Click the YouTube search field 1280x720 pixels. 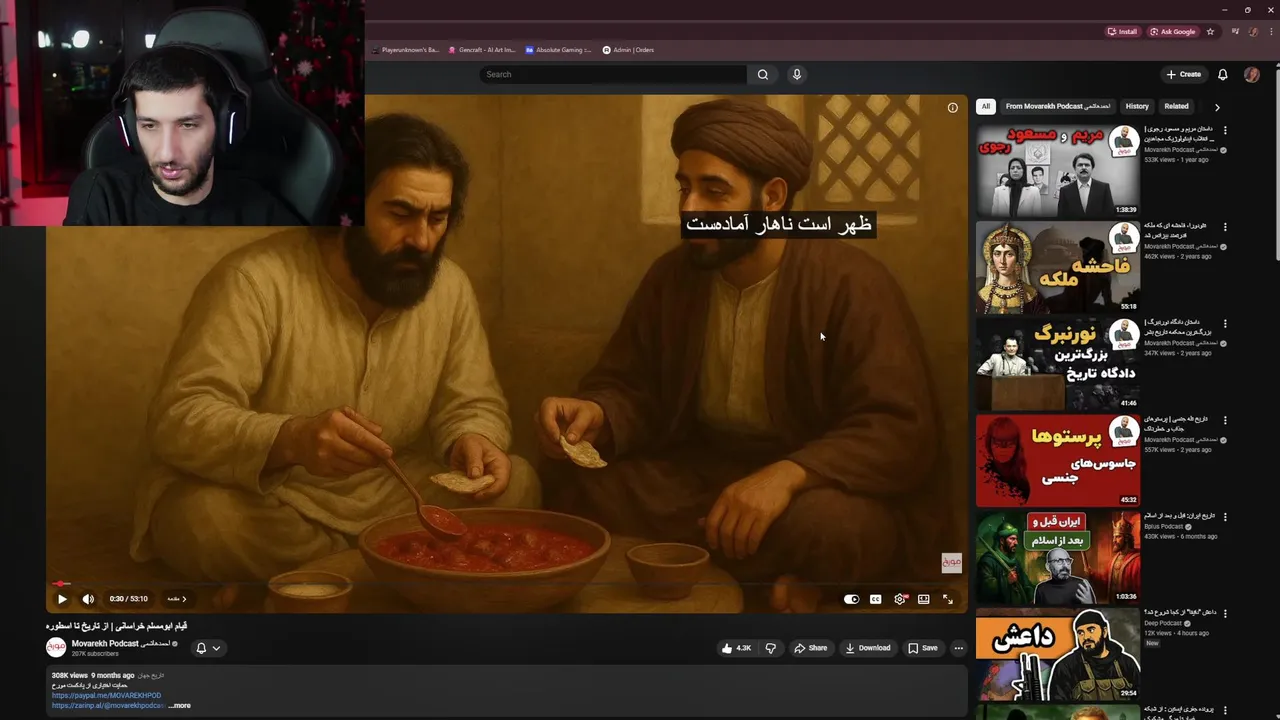point(613,74)
